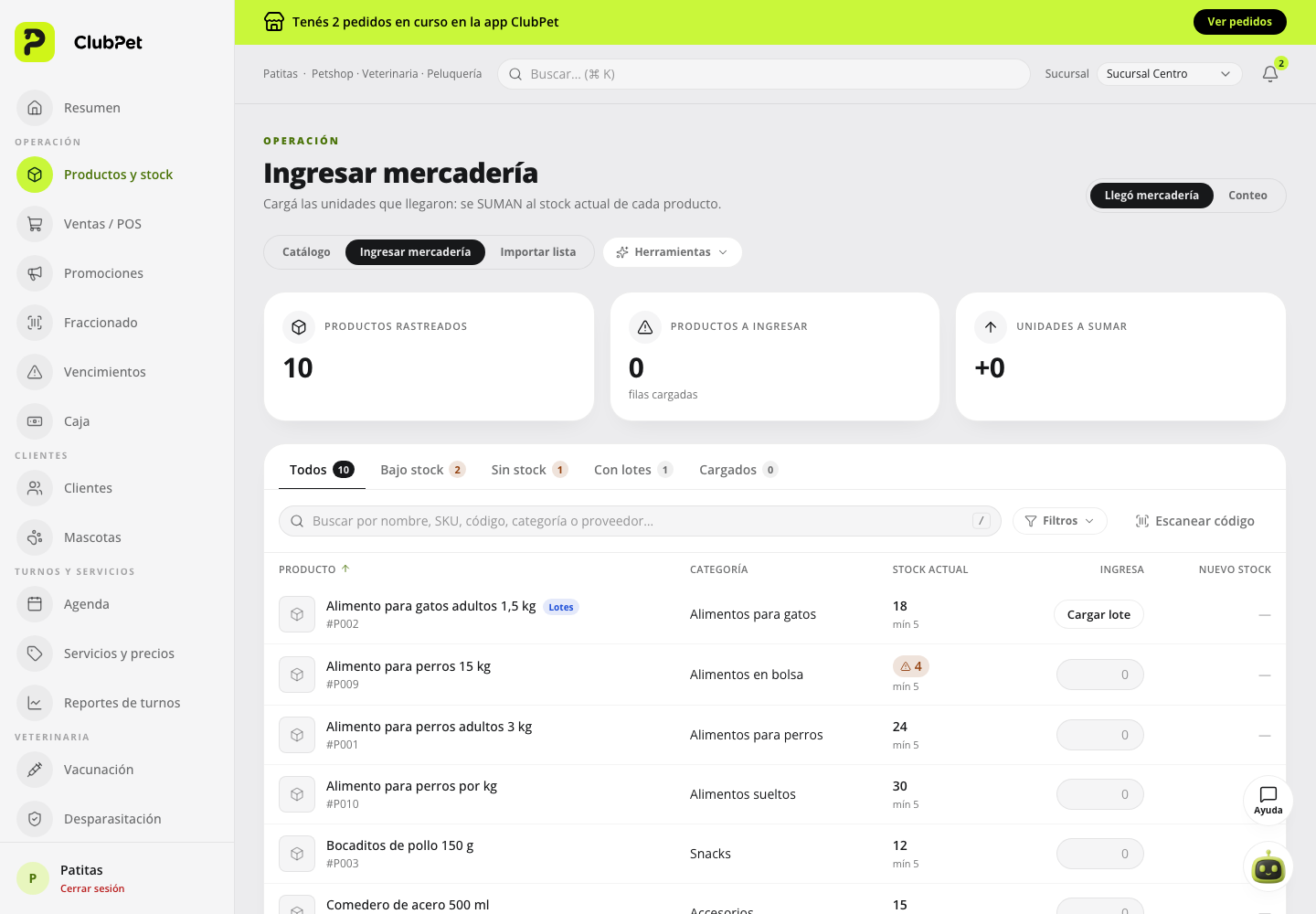Click Ingresa quantity for Bocaditos de pollo

coord(1100,854)
